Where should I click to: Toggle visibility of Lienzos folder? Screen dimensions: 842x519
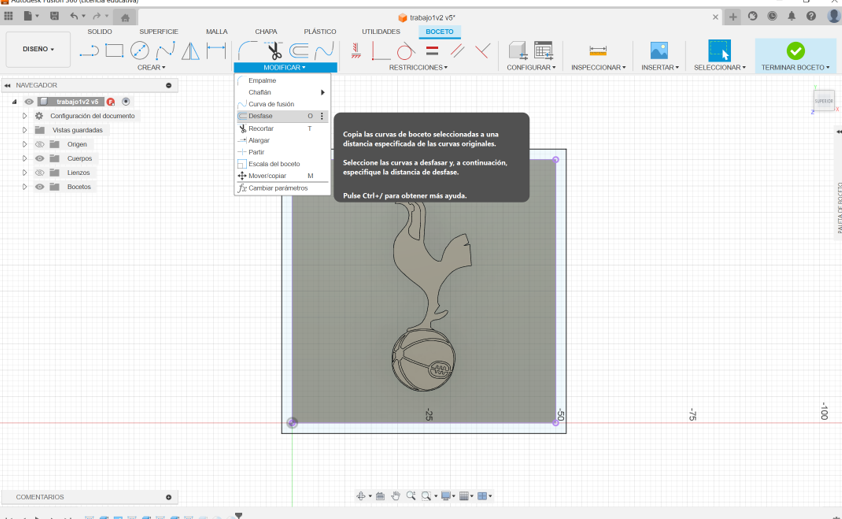(39, 172)
